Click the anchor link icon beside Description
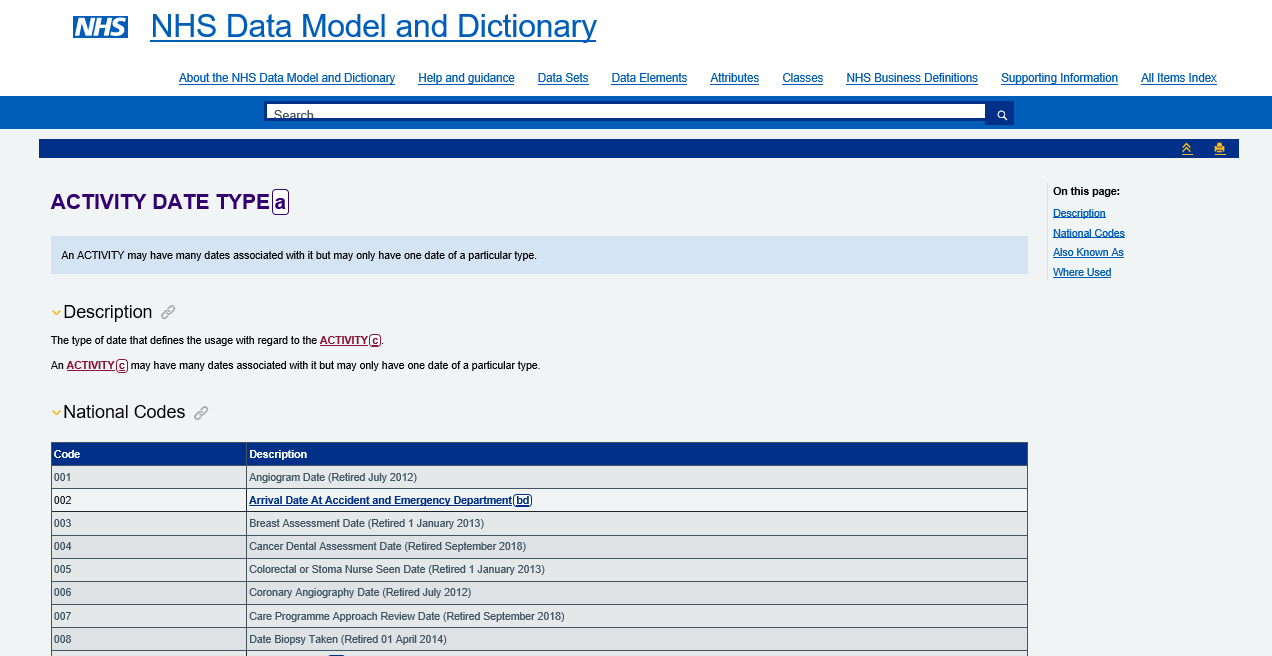Viewport: 1272px width, 656px height. pos(168,312)
